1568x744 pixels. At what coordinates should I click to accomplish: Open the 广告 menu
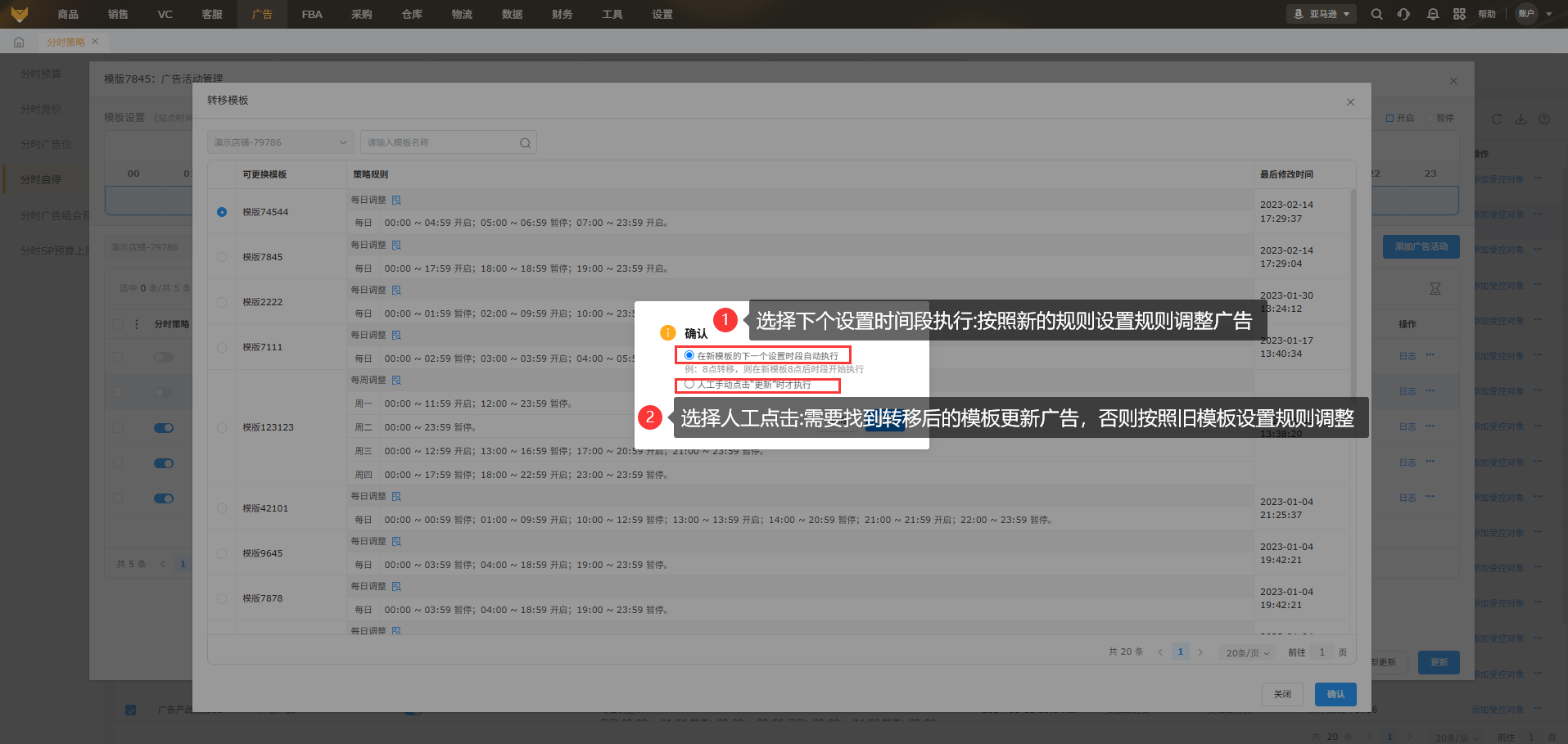pos(262,14)
